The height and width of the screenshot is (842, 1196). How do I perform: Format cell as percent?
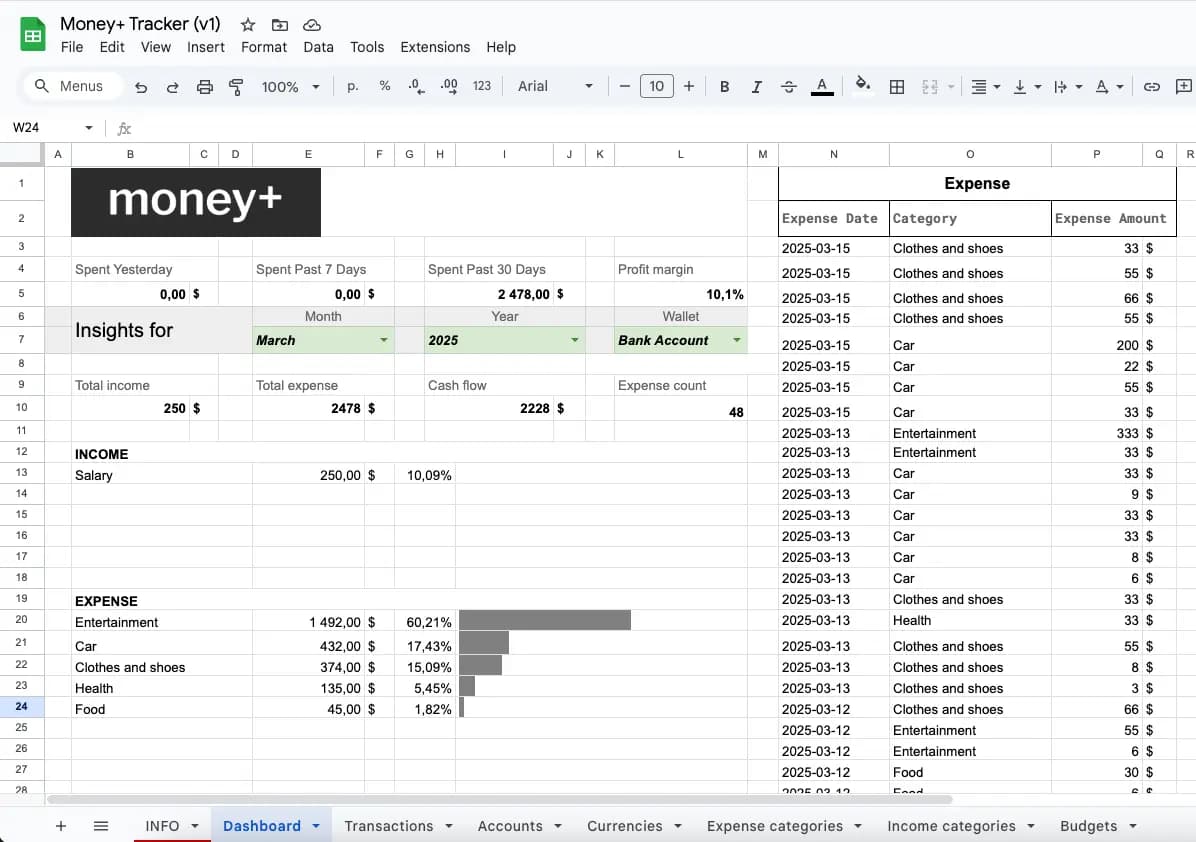(384, 86)
